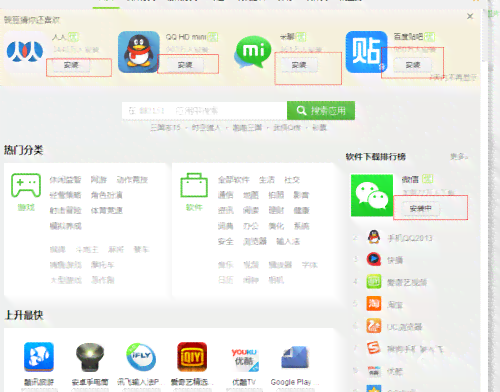The image size is (500, 392).
Task: Click the 三国志15 hot search term
Action: 165,128
